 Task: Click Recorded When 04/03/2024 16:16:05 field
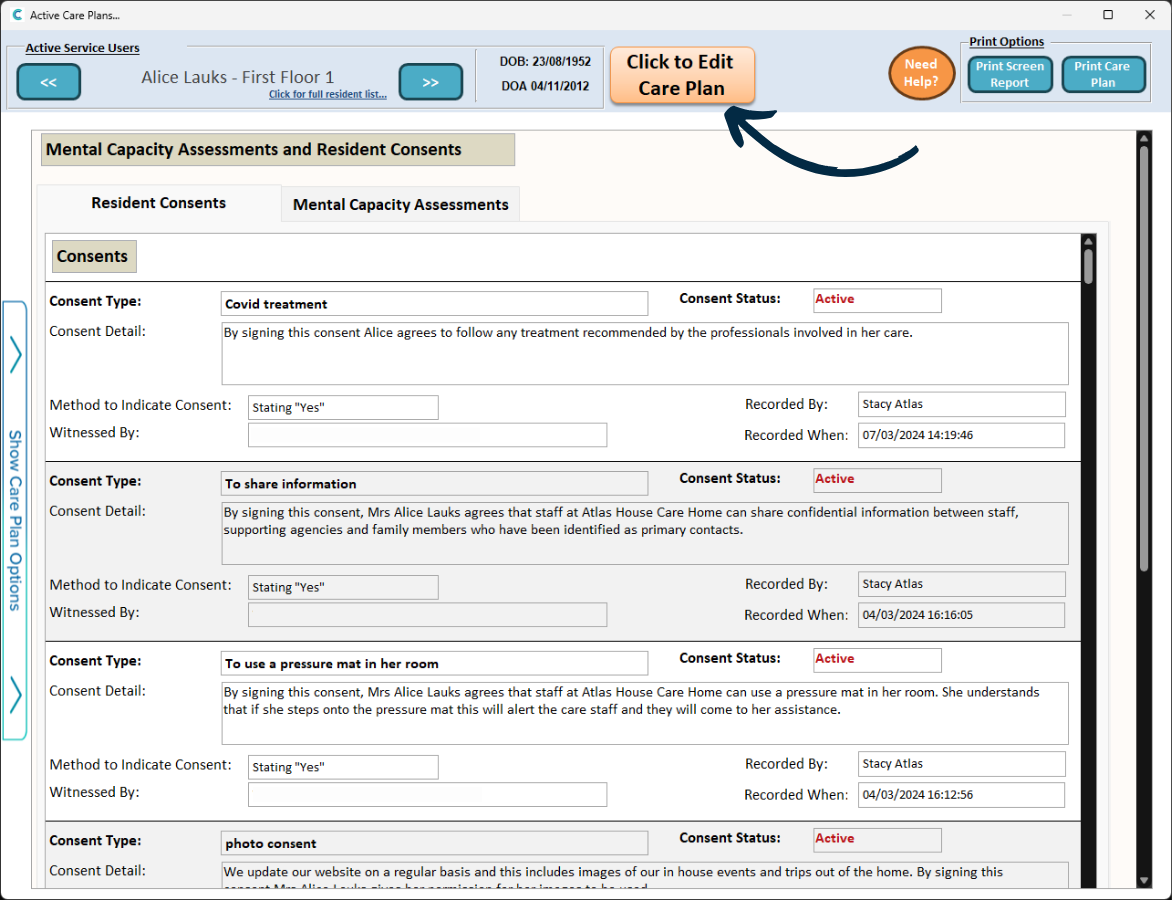coord(961,615)
